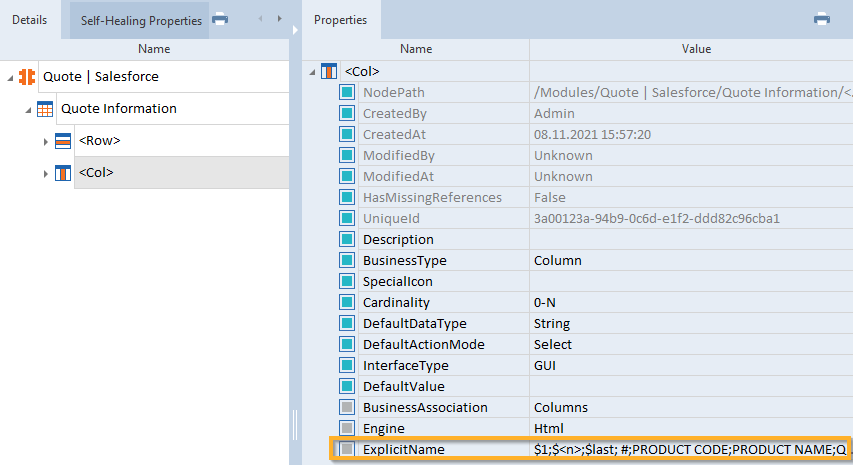Click the Quote | Salesforce module icon

pyautogui.click(x=27, y=76)
